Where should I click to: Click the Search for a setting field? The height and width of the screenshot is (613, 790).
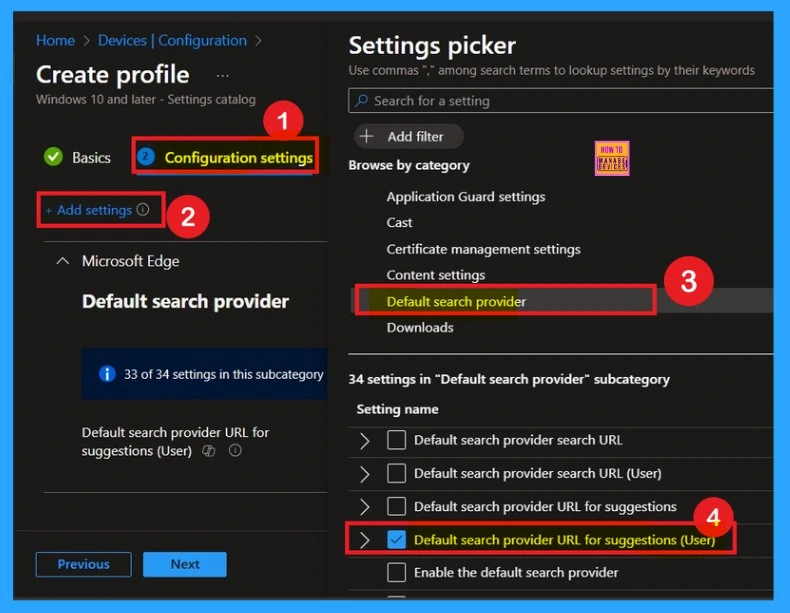tap(561, 101)
